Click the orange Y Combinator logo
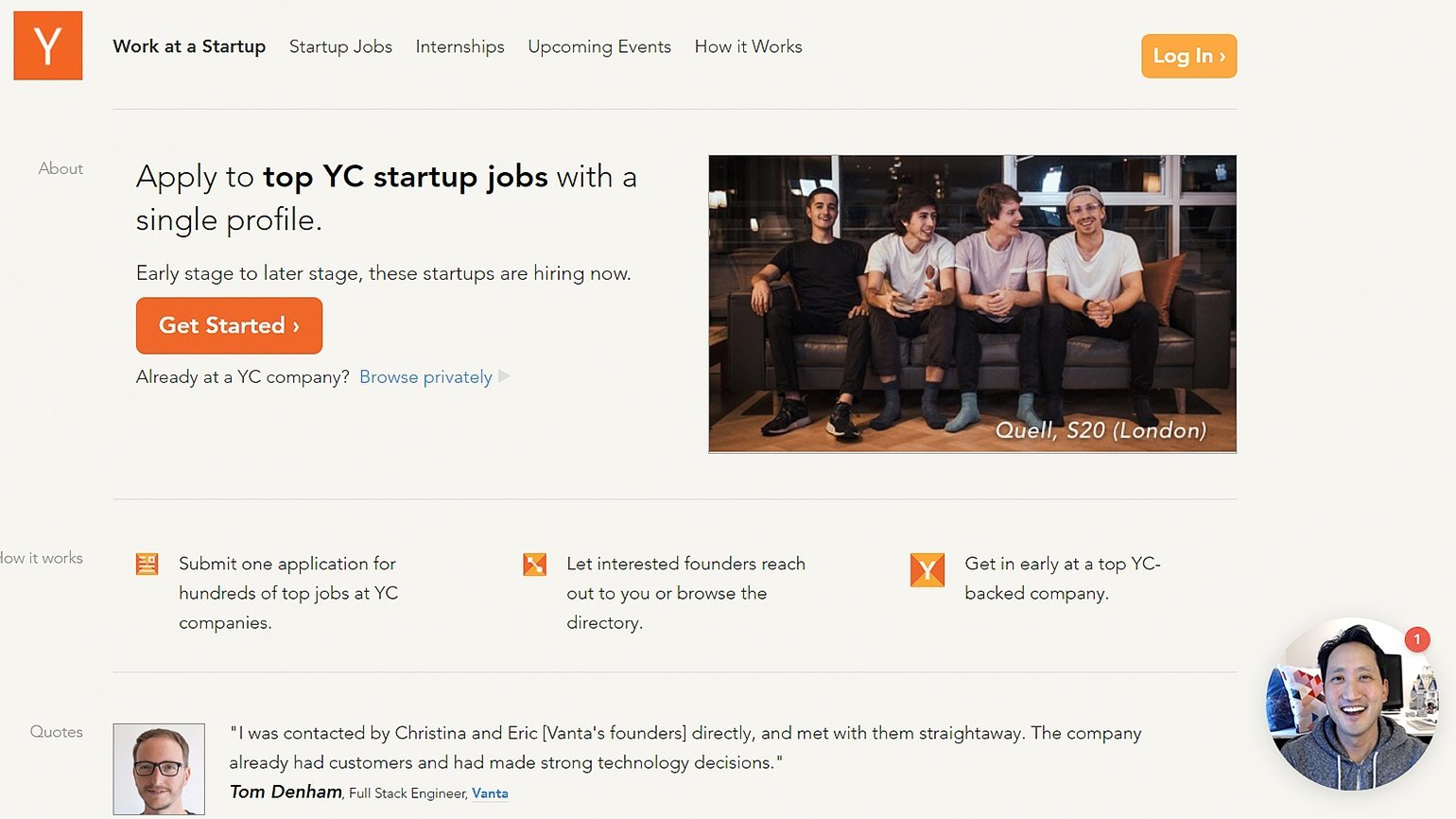 (48, 45)
